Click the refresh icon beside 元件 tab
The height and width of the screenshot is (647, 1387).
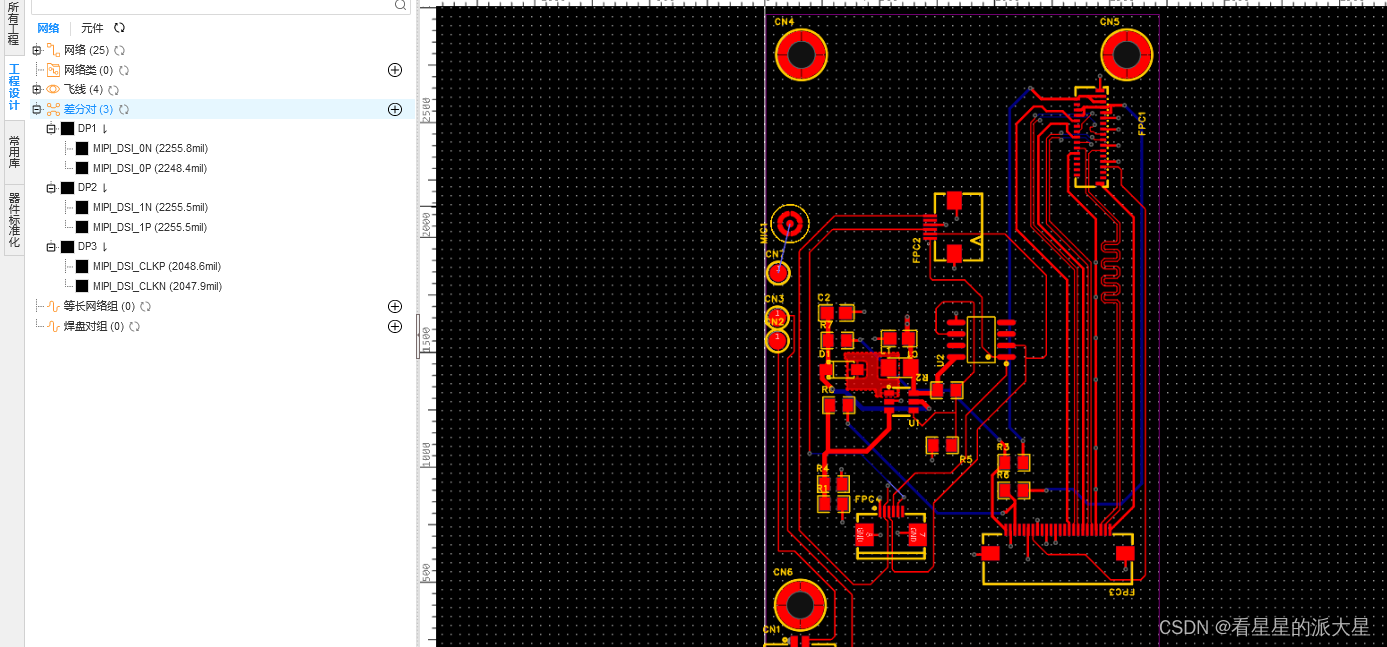click(x=120, y=28)
